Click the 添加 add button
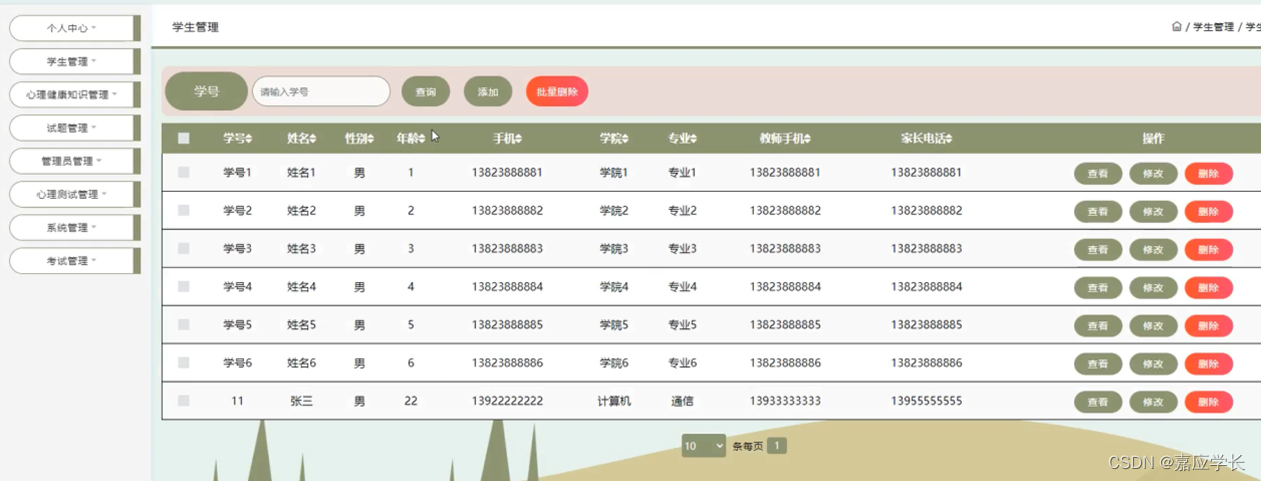Screen dimensions: 1261x481 pos(488,92)
